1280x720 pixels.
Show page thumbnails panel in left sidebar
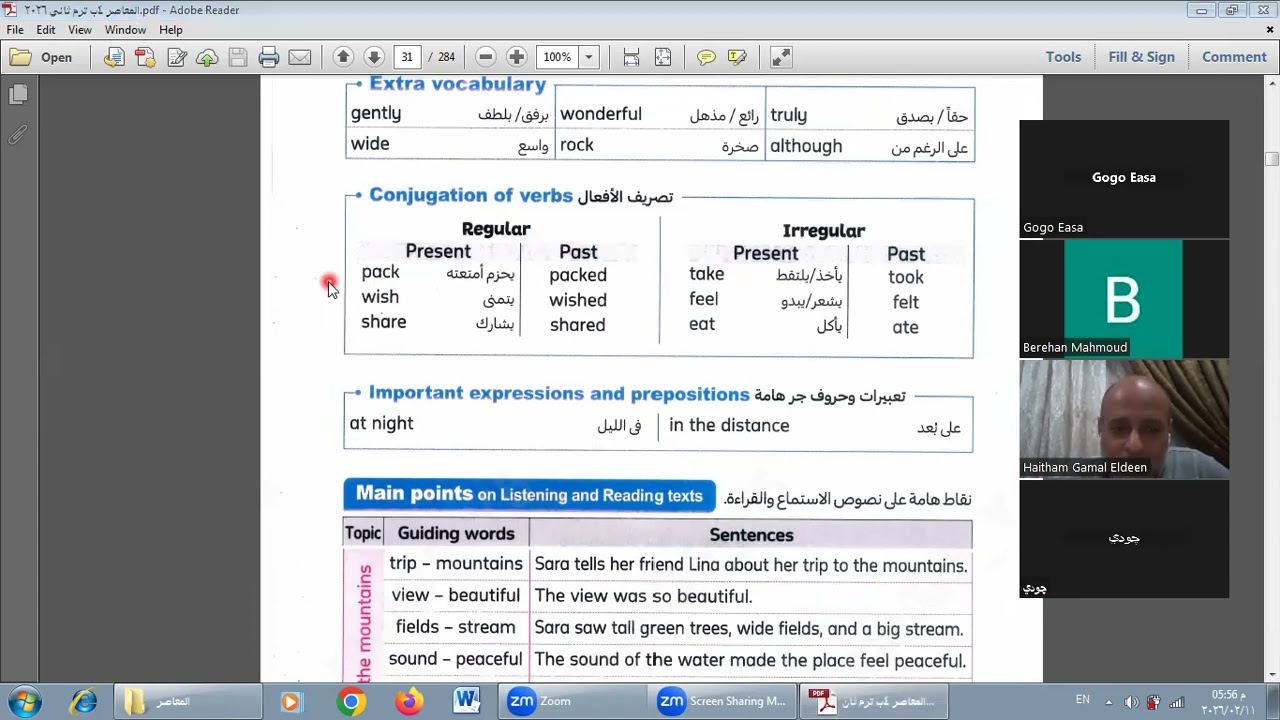[18, 94]
